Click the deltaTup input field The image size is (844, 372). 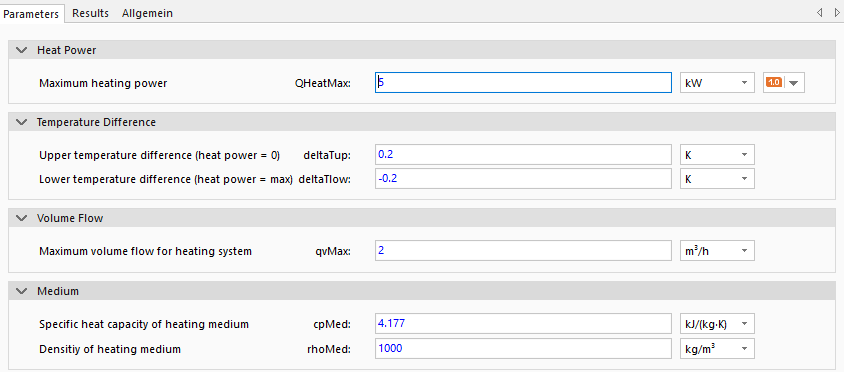tap(523, 155)
